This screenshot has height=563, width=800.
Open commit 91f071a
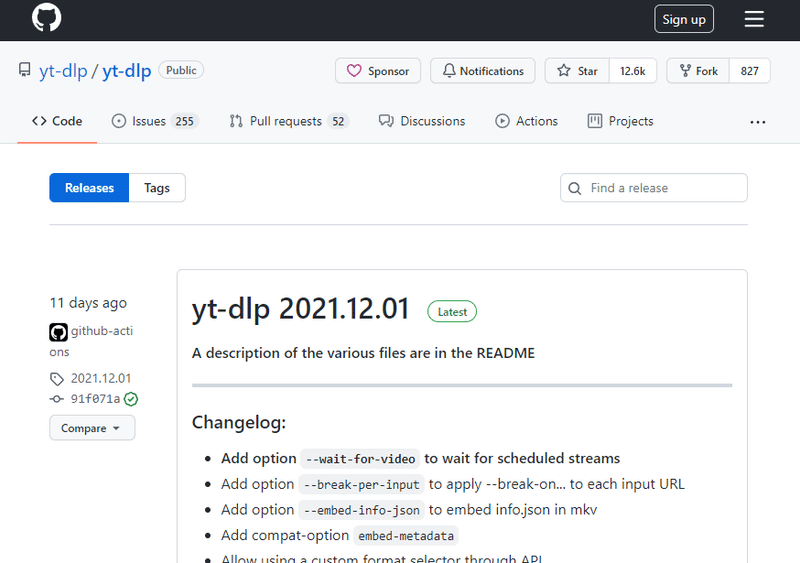95,399
